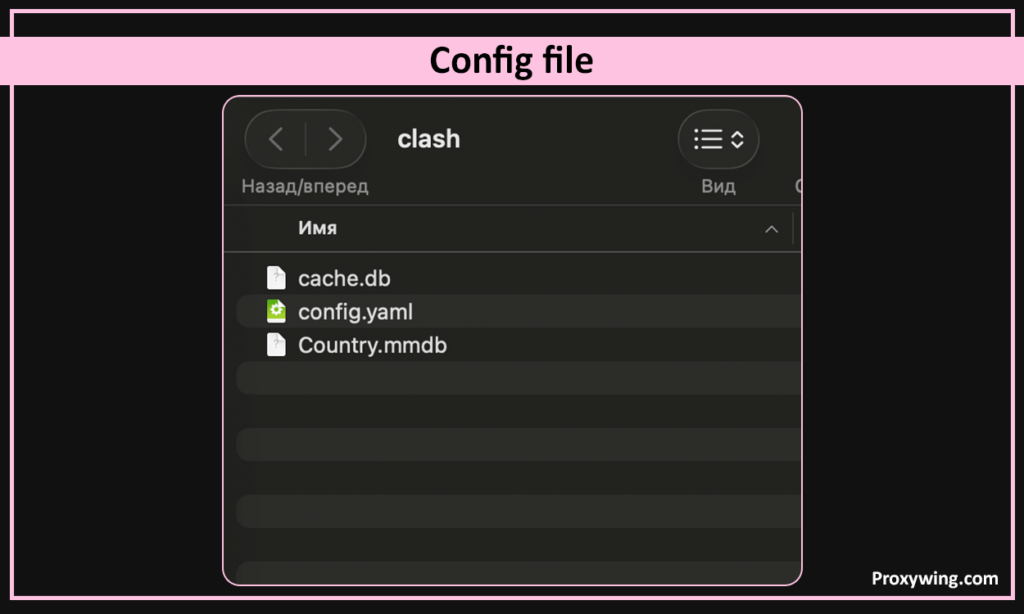The width and height of the screenshot is (1024, 614).
Task: Select the cache.db file name
Action: point(343,278)
